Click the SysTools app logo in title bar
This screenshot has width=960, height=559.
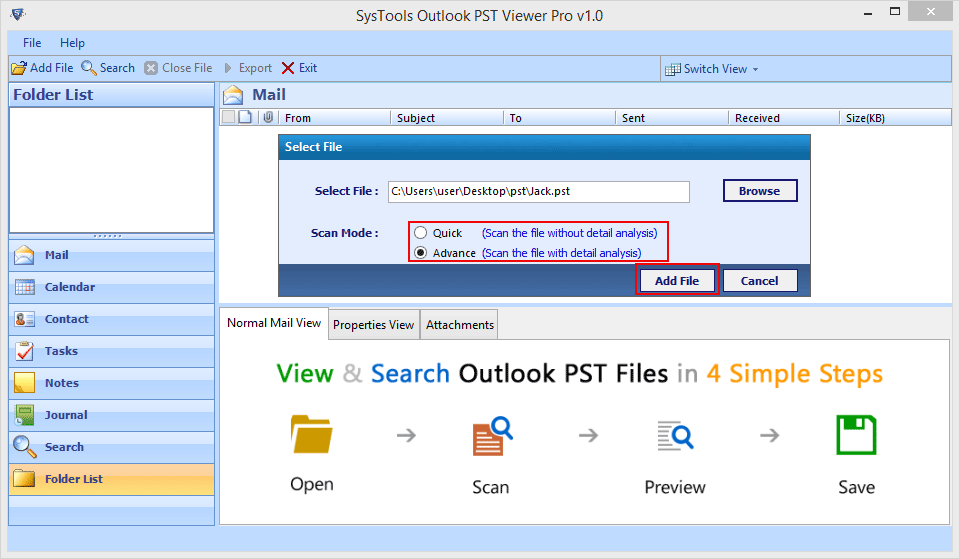18,14
